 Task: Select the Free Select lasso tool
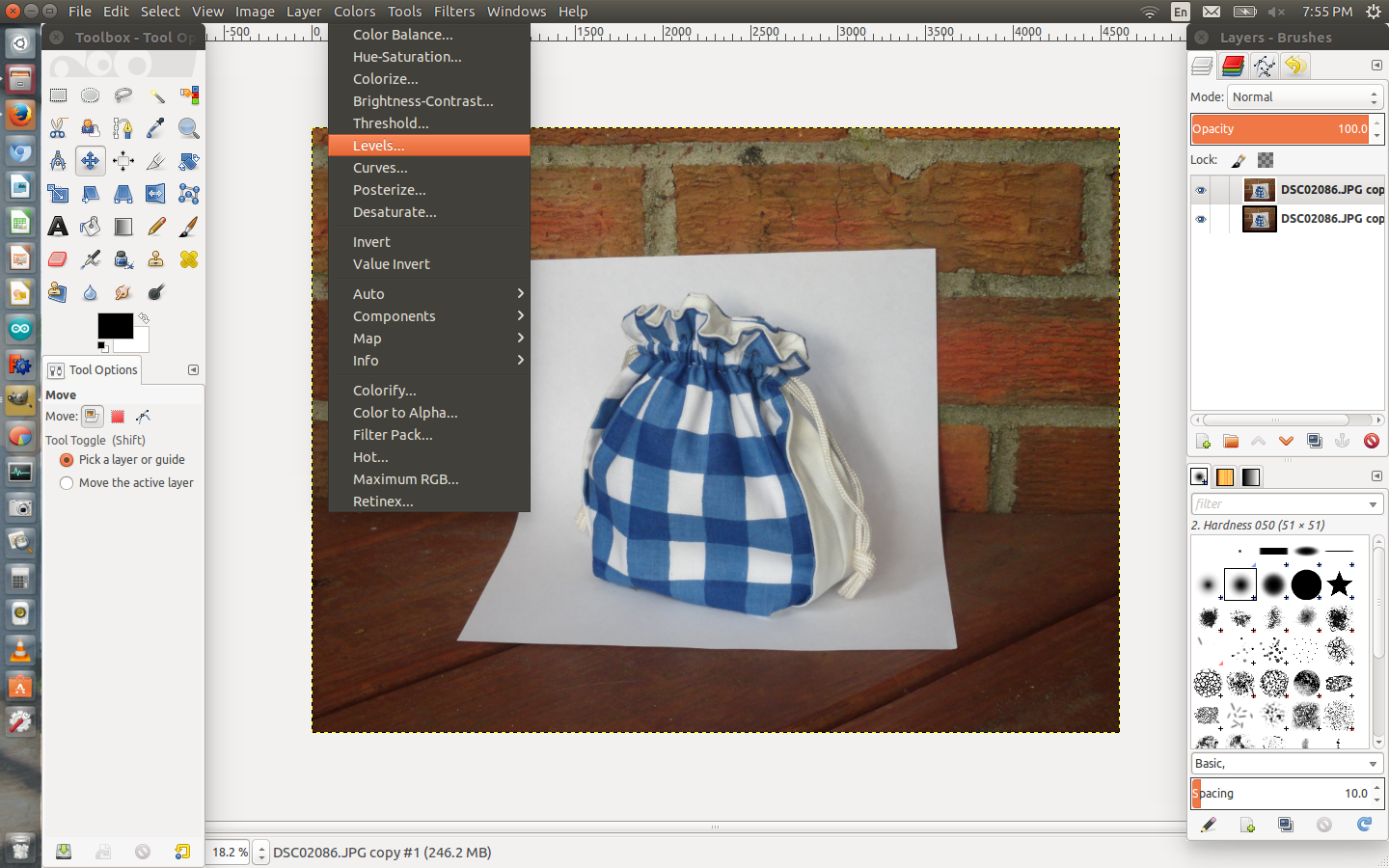123,95
